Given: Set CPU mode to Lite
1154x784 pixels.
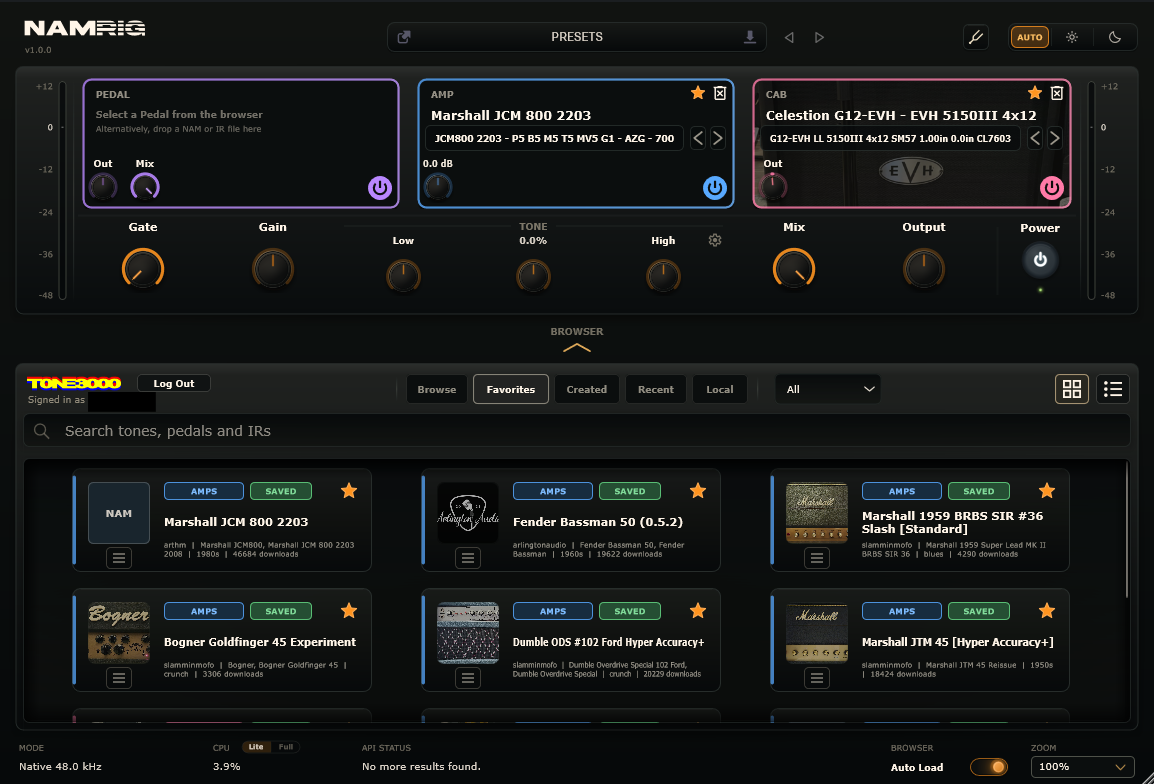Looking at the screenshot, I should (256, 747).
